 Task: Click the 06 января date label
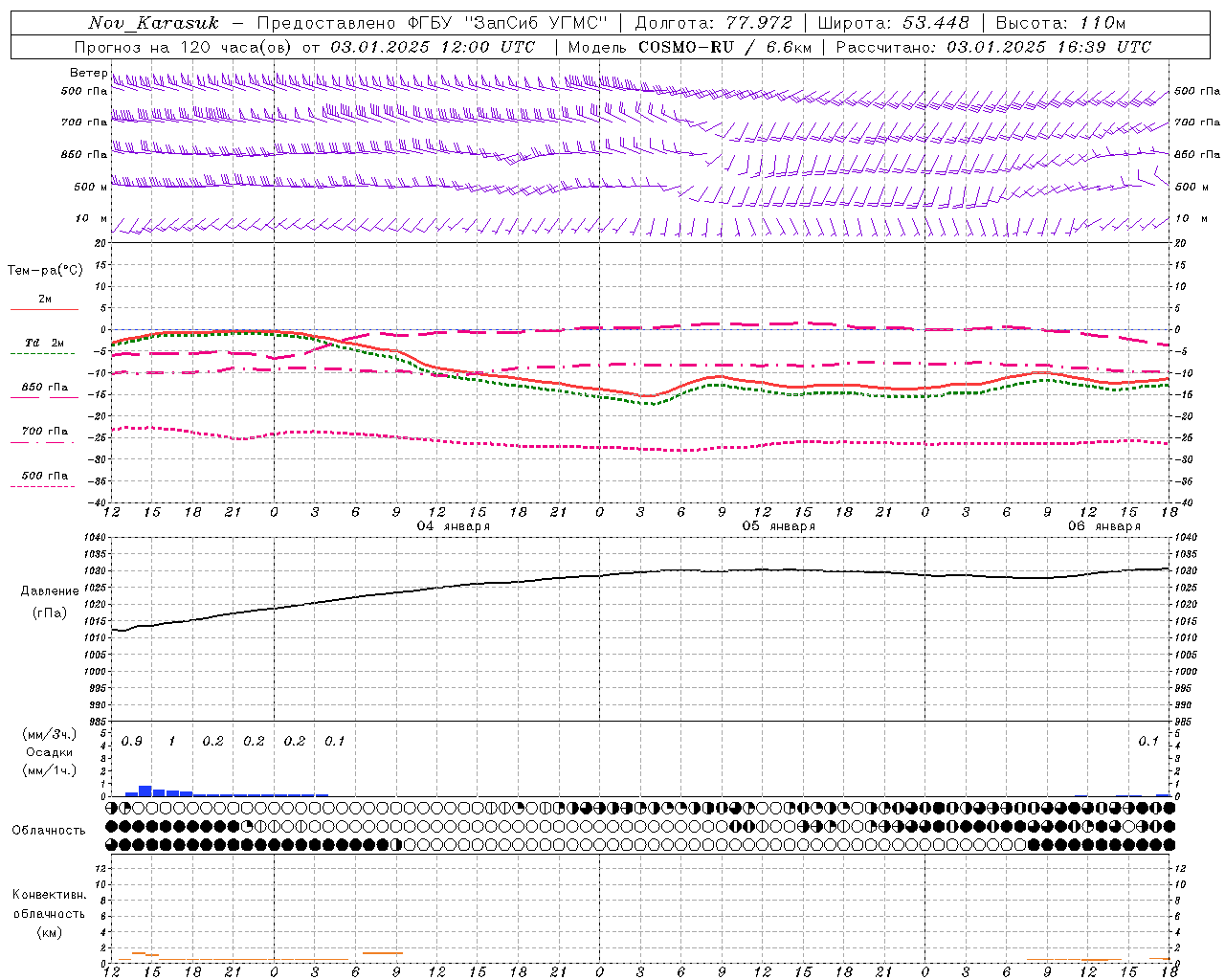tap(1103, 526)
